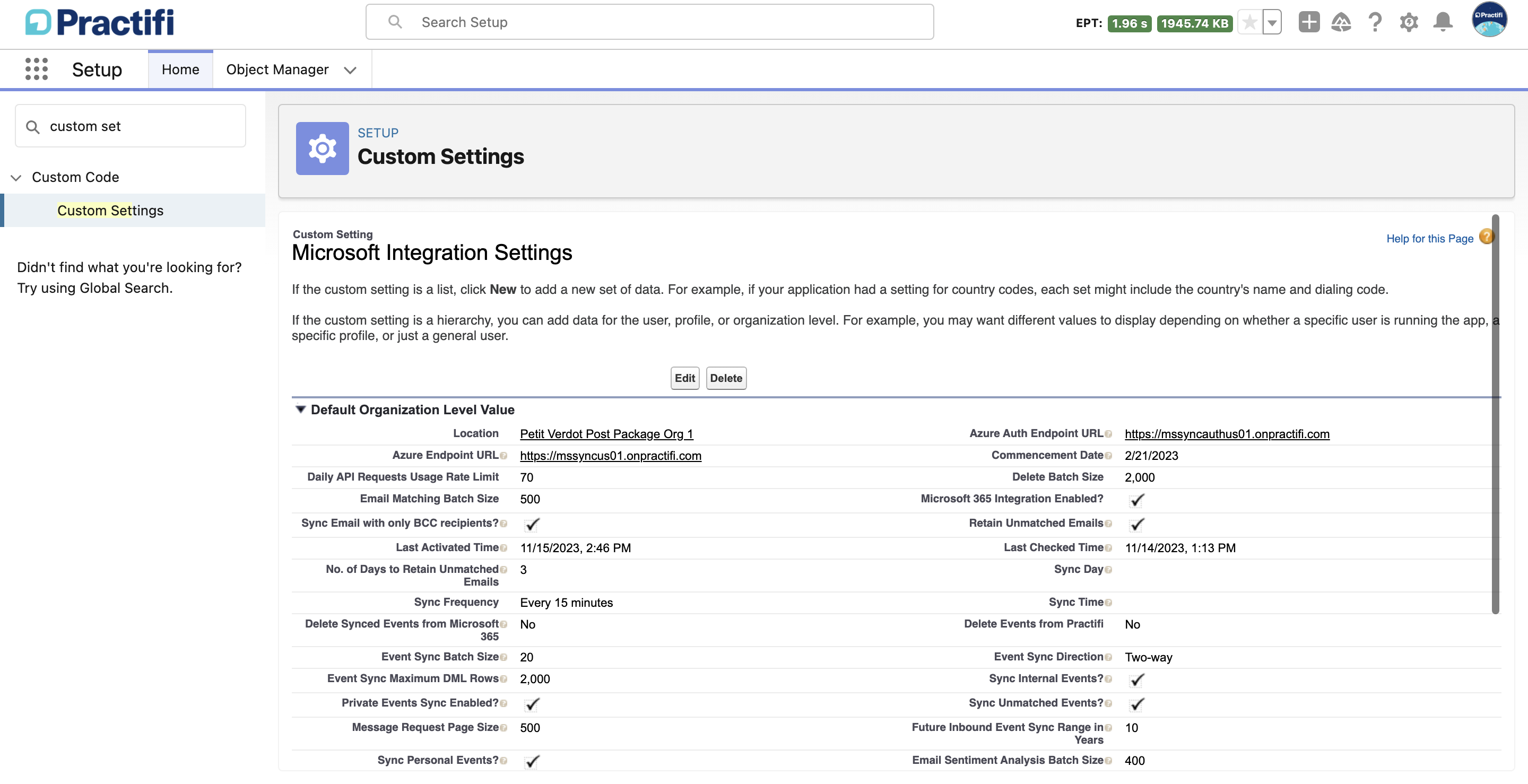Image resolution: width=1528 pixels, height=784 pixels.
Task: Click the Event Sync Direction value Two-way
Action: coord(1148,658)
